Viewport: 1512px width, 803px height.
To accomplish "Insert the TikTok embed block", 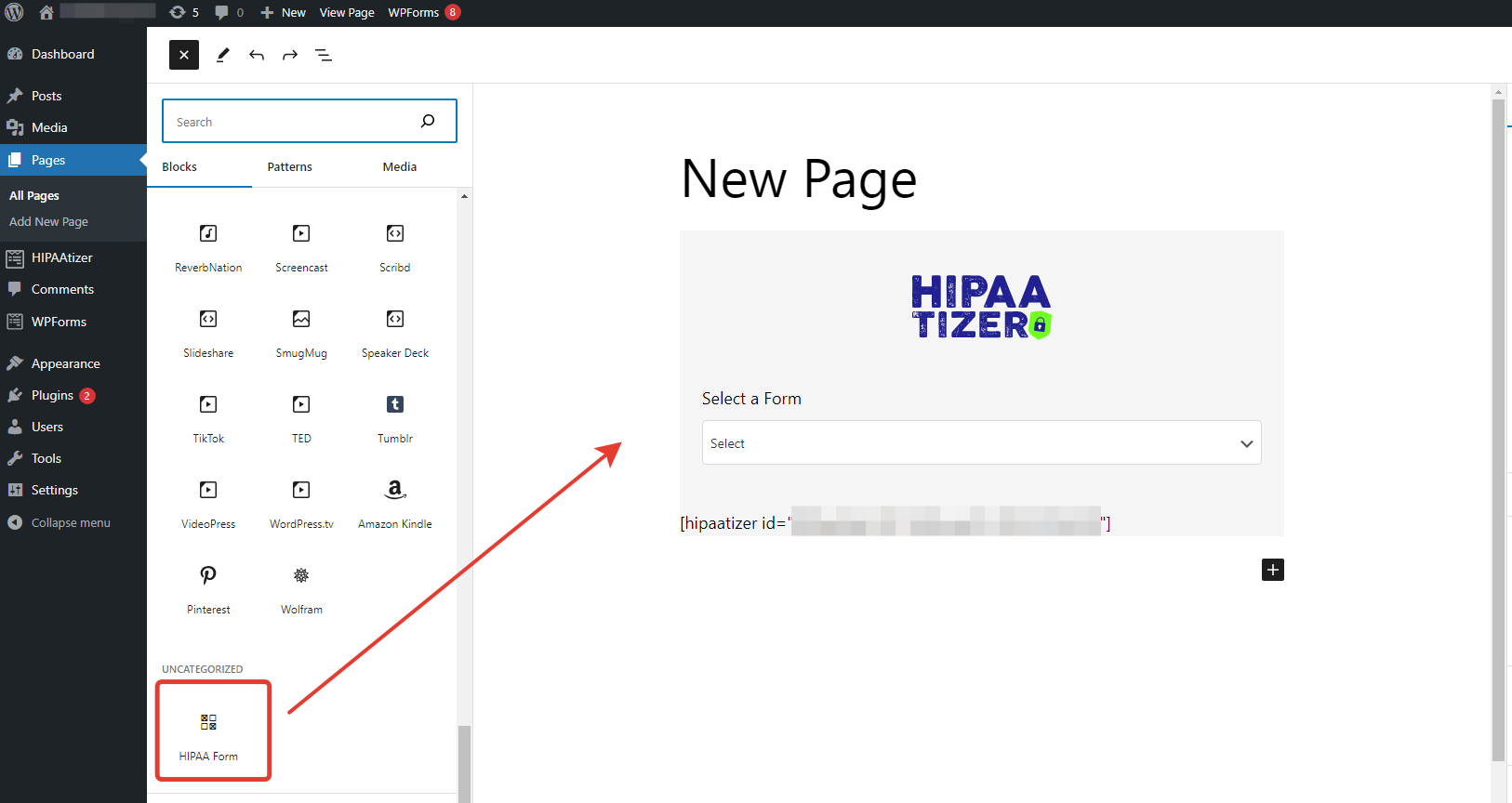I will (x=208, y=416).
